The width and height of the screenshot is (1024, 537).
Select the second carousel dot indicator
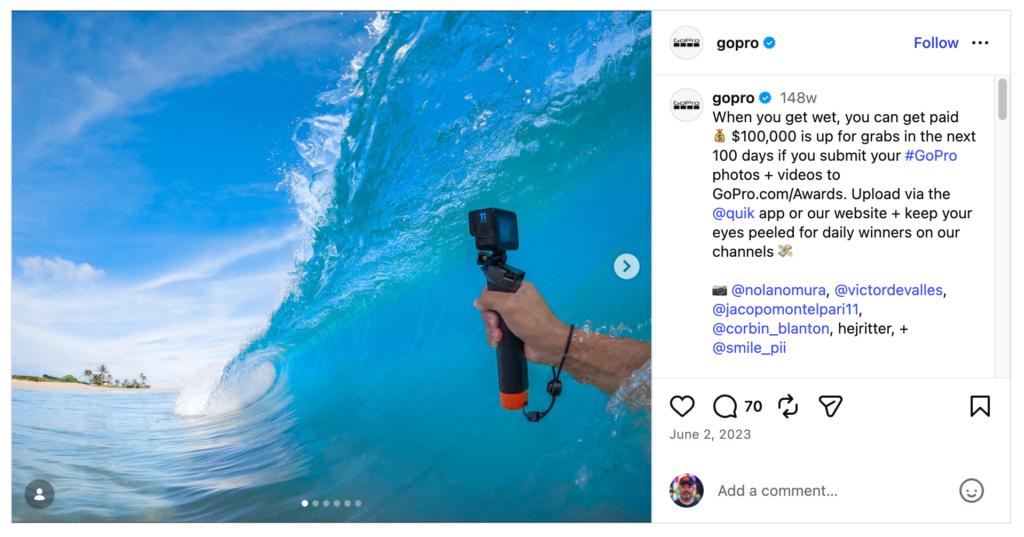[x=316, y=504]
